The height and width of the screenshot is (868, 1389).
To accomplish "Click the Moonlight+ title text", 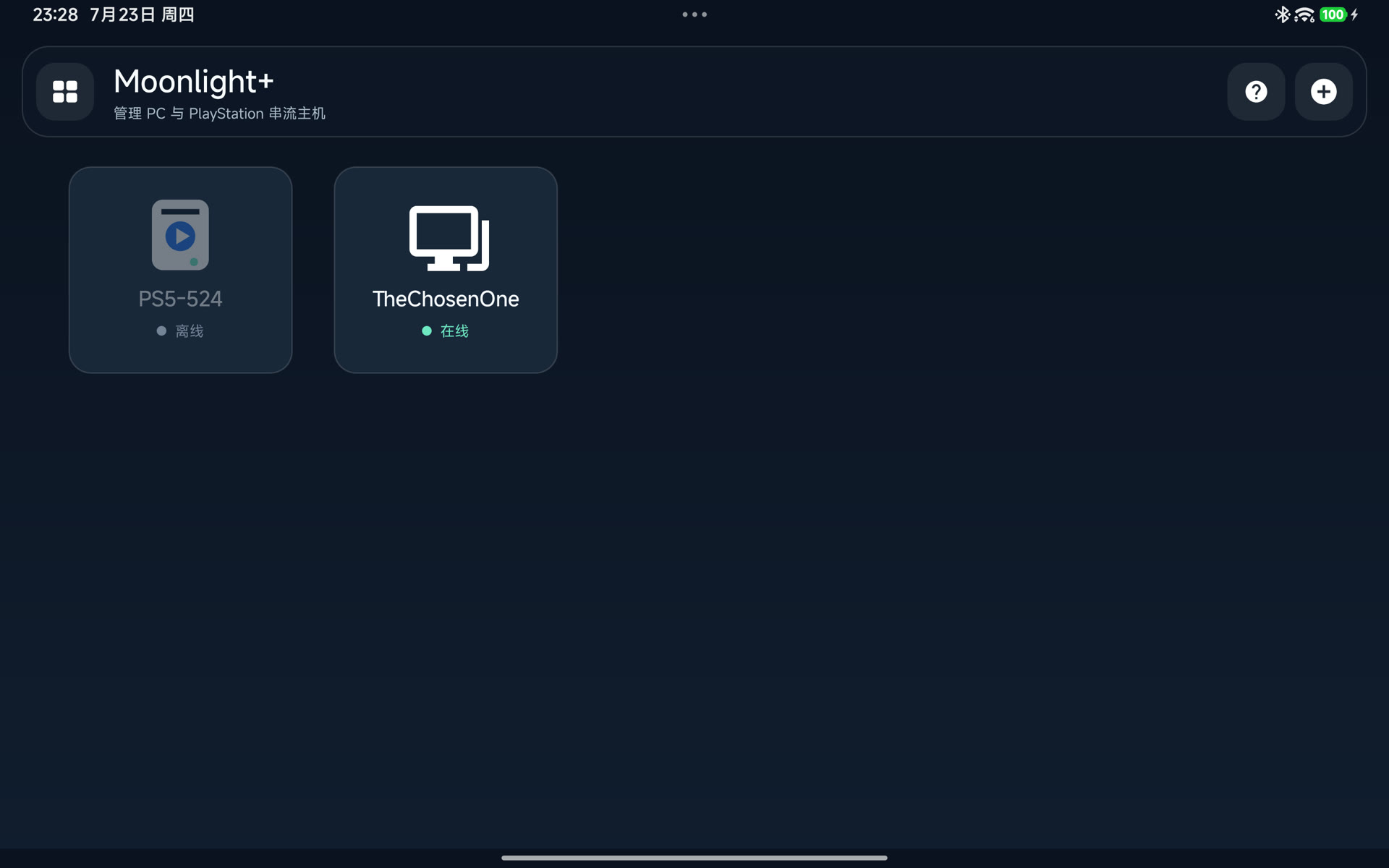I will click(x=194, y=81).
